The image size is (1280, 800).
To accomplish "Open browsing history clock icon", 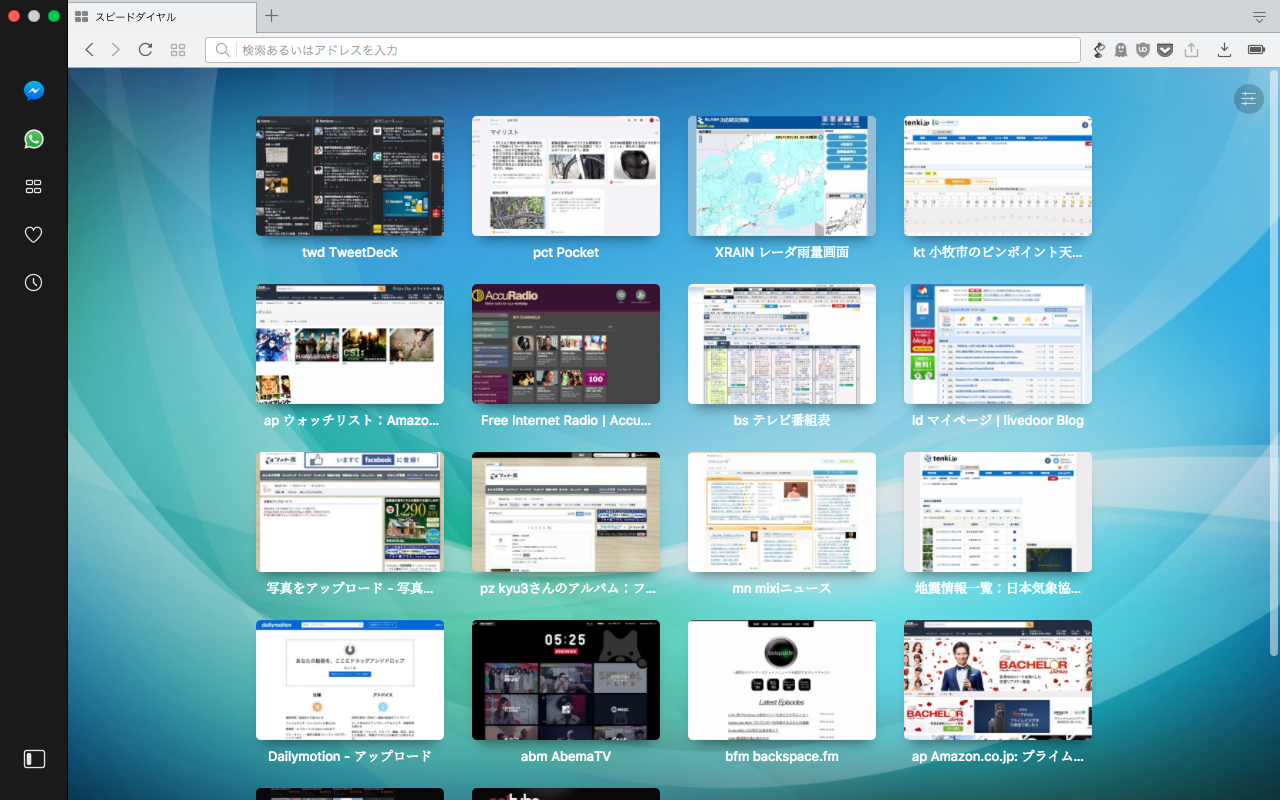I will click(34, 283).
